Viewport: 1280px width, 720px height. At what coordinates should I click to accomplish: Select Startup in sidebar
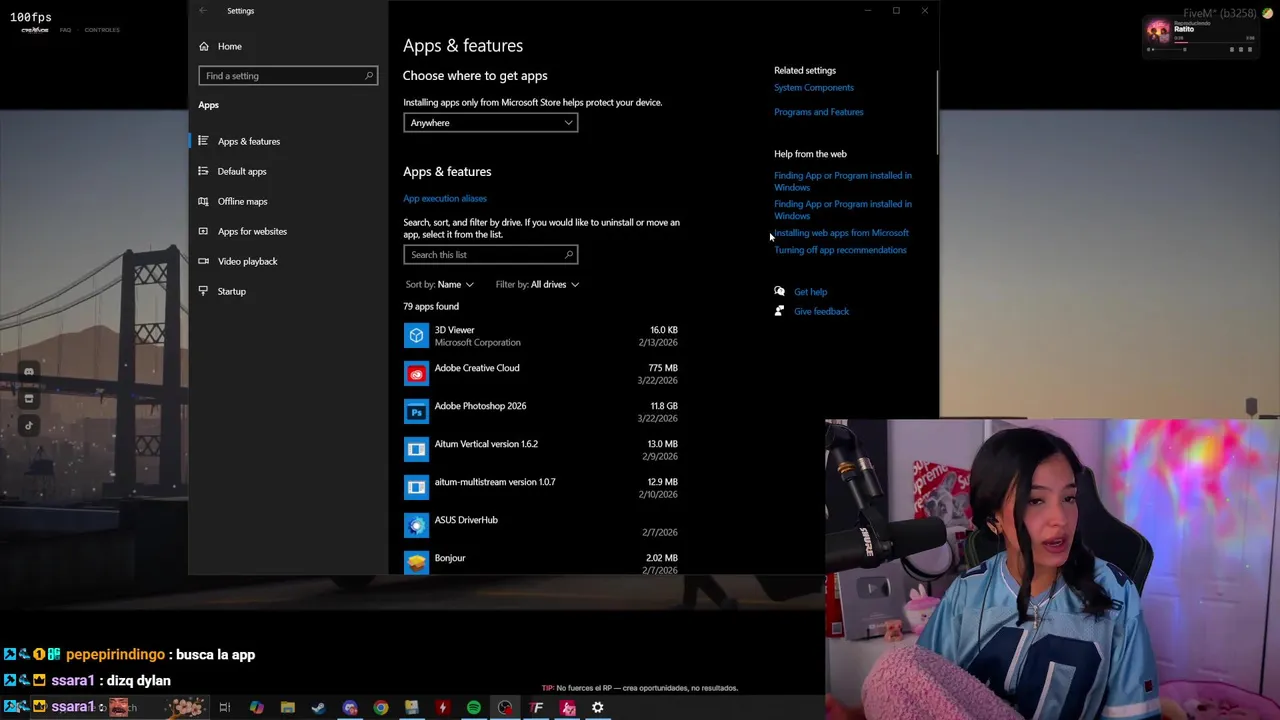pos(288,291)
